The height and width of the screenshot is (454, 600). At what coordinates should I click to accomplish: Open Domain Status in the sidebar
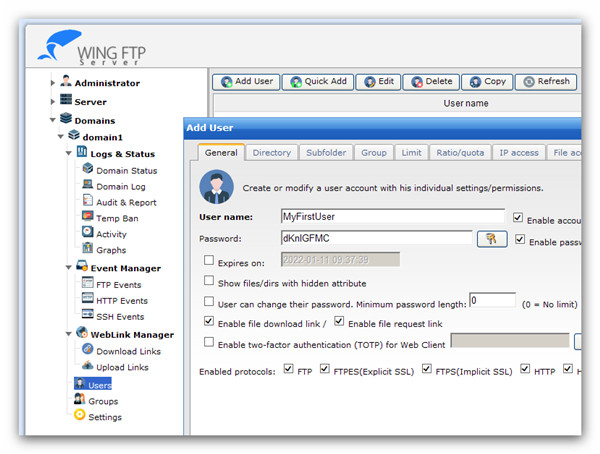coord(126,170)
